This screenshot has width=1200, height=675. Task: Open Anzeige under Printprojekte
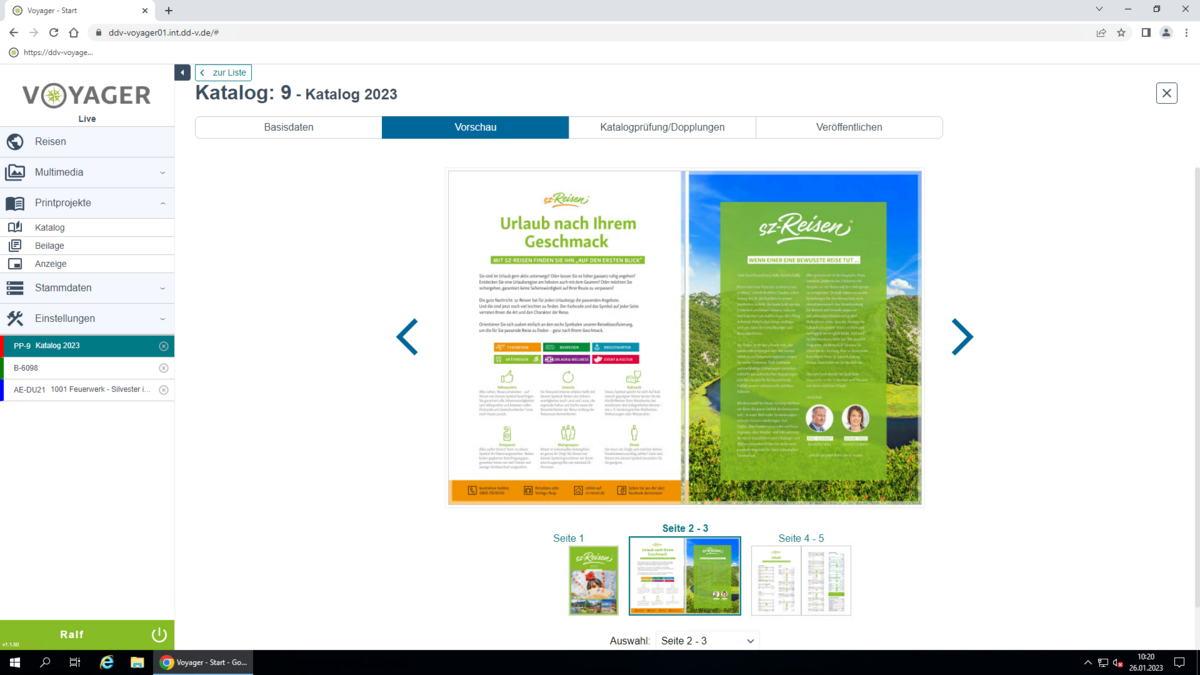pos(87,264)
